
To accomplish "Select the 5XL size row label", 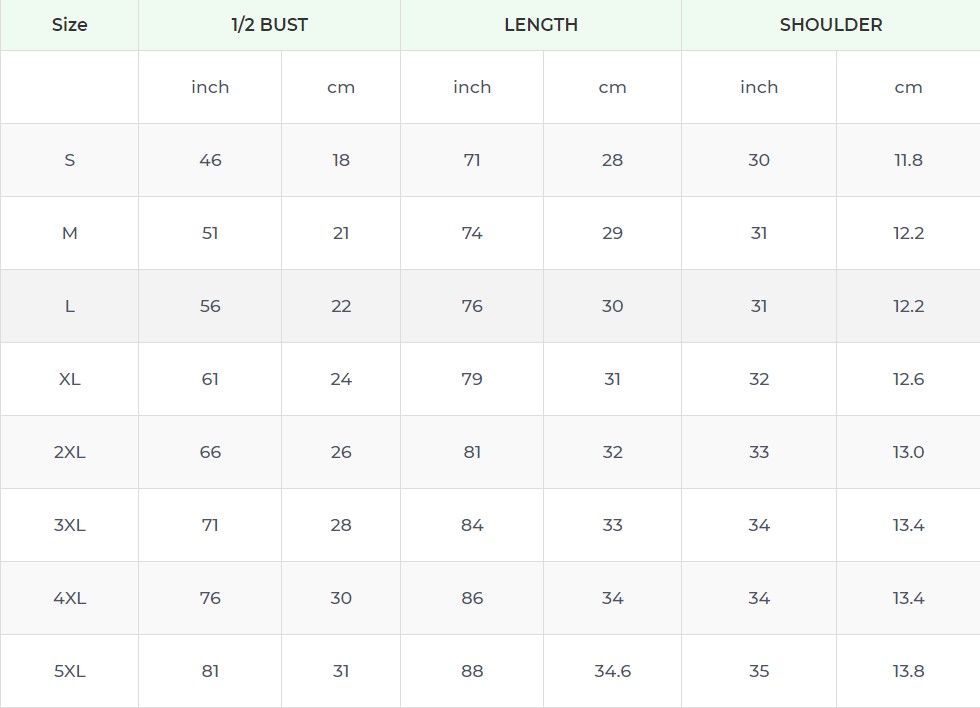I will 69,671.
